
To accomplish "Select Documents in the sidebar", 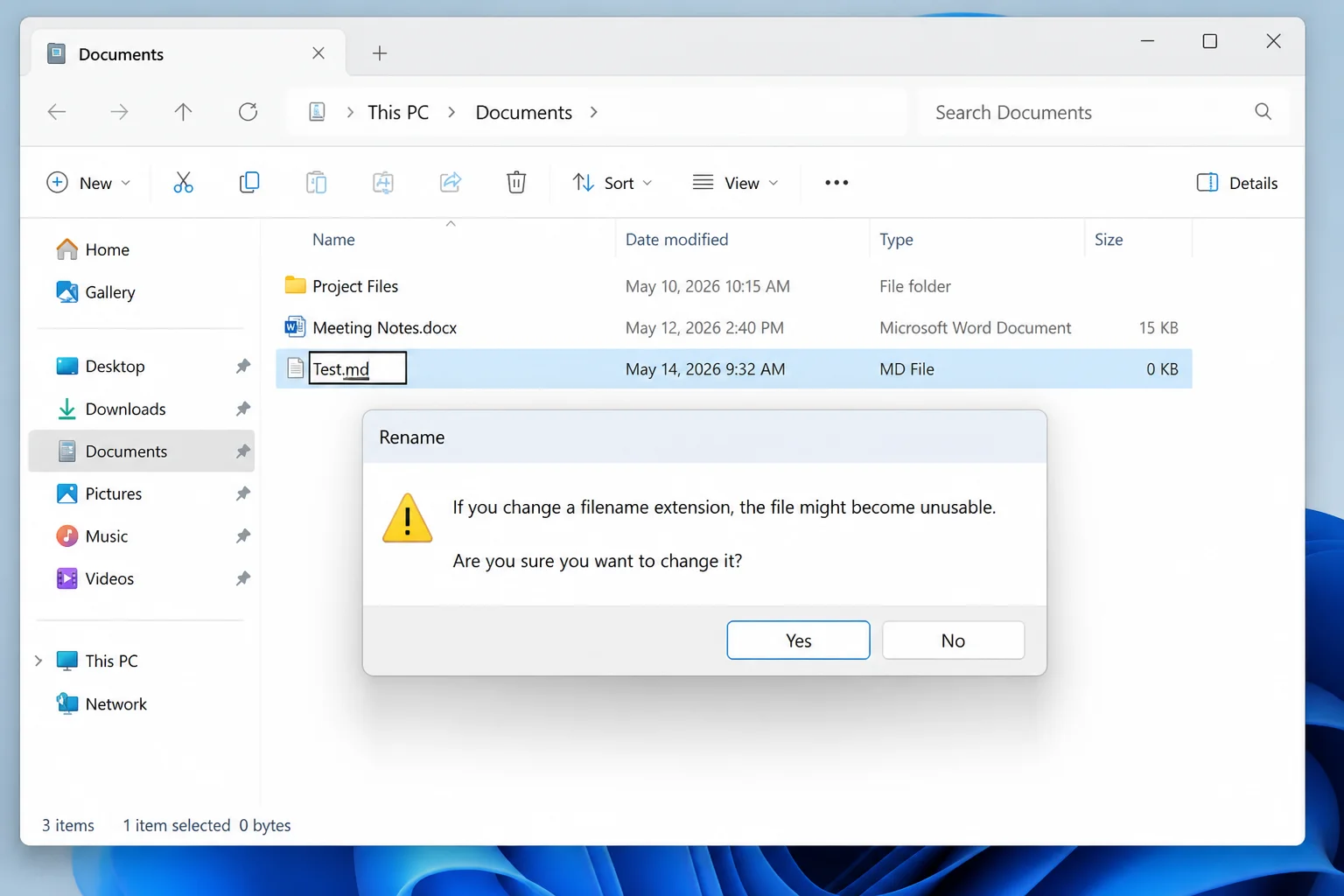I will (142, 451).
